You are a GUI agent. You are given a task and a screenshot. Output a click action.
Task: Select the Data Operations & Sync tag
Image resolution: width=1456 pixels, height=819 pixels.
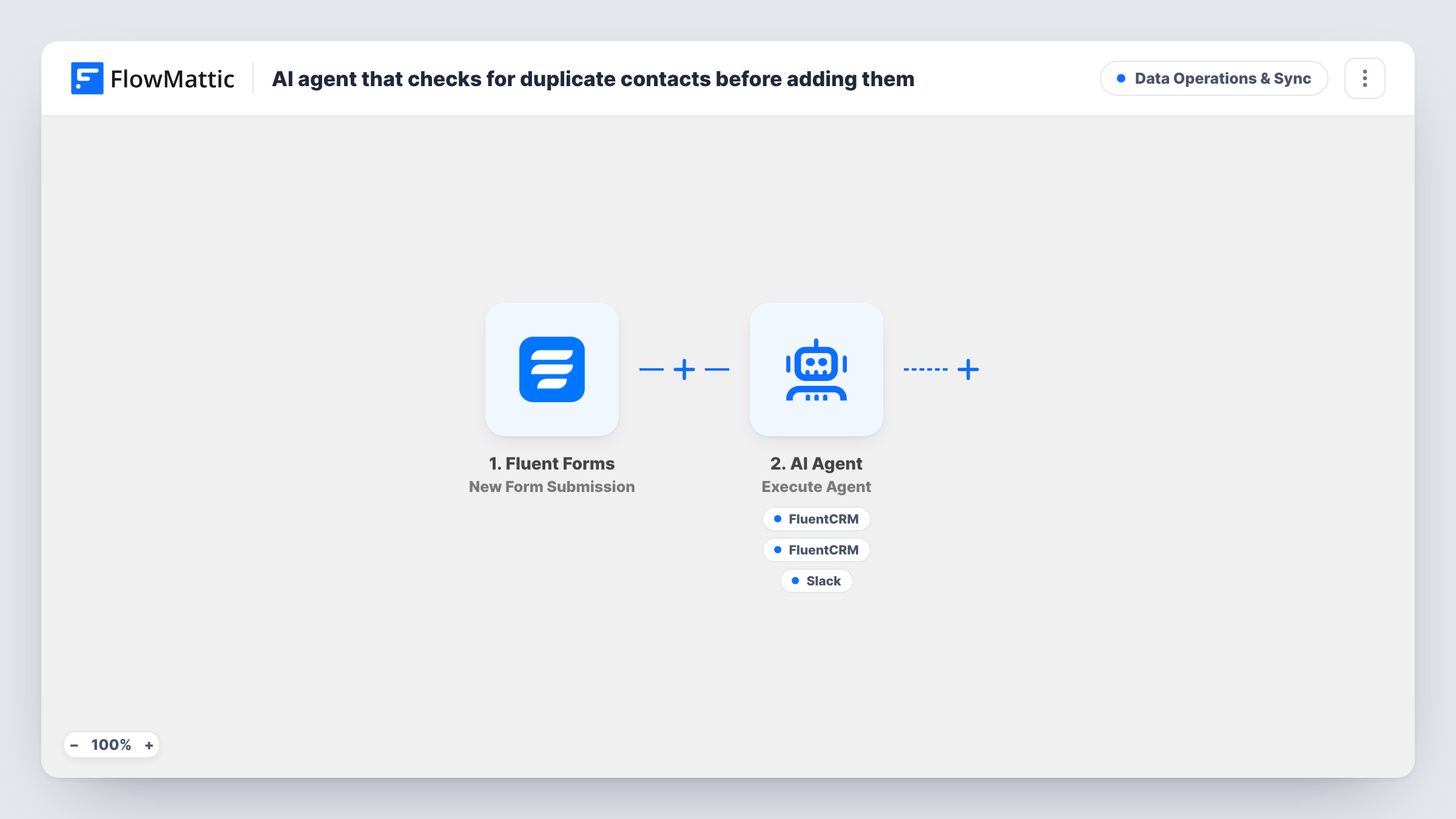(x=1214, y=78)
